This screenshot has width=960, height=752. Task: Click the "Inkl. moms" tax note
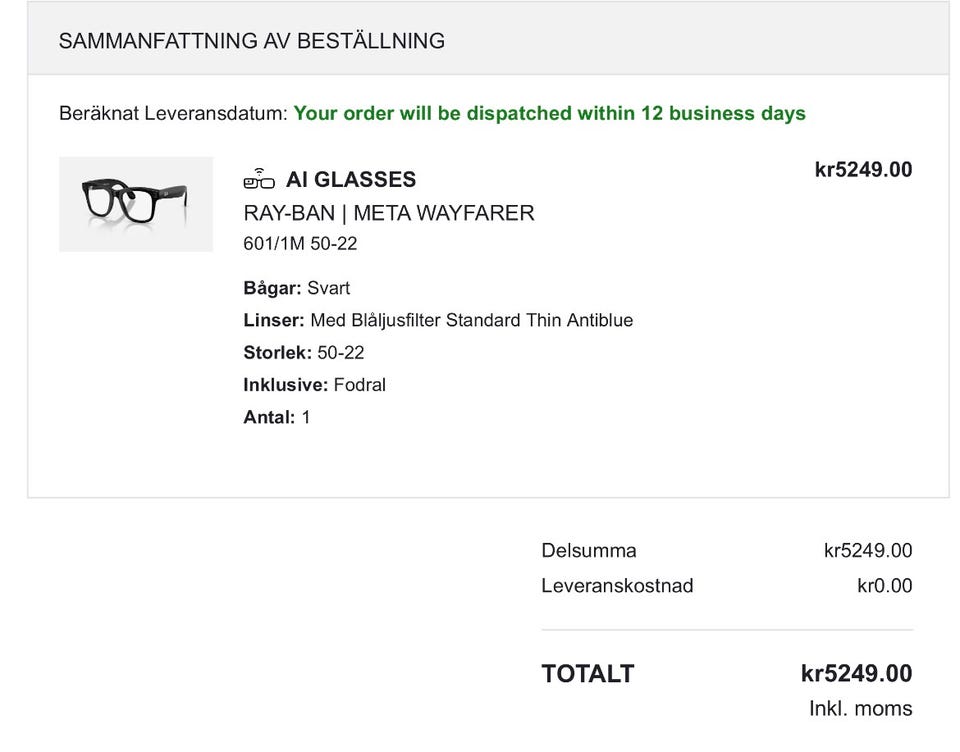point(860,708)
